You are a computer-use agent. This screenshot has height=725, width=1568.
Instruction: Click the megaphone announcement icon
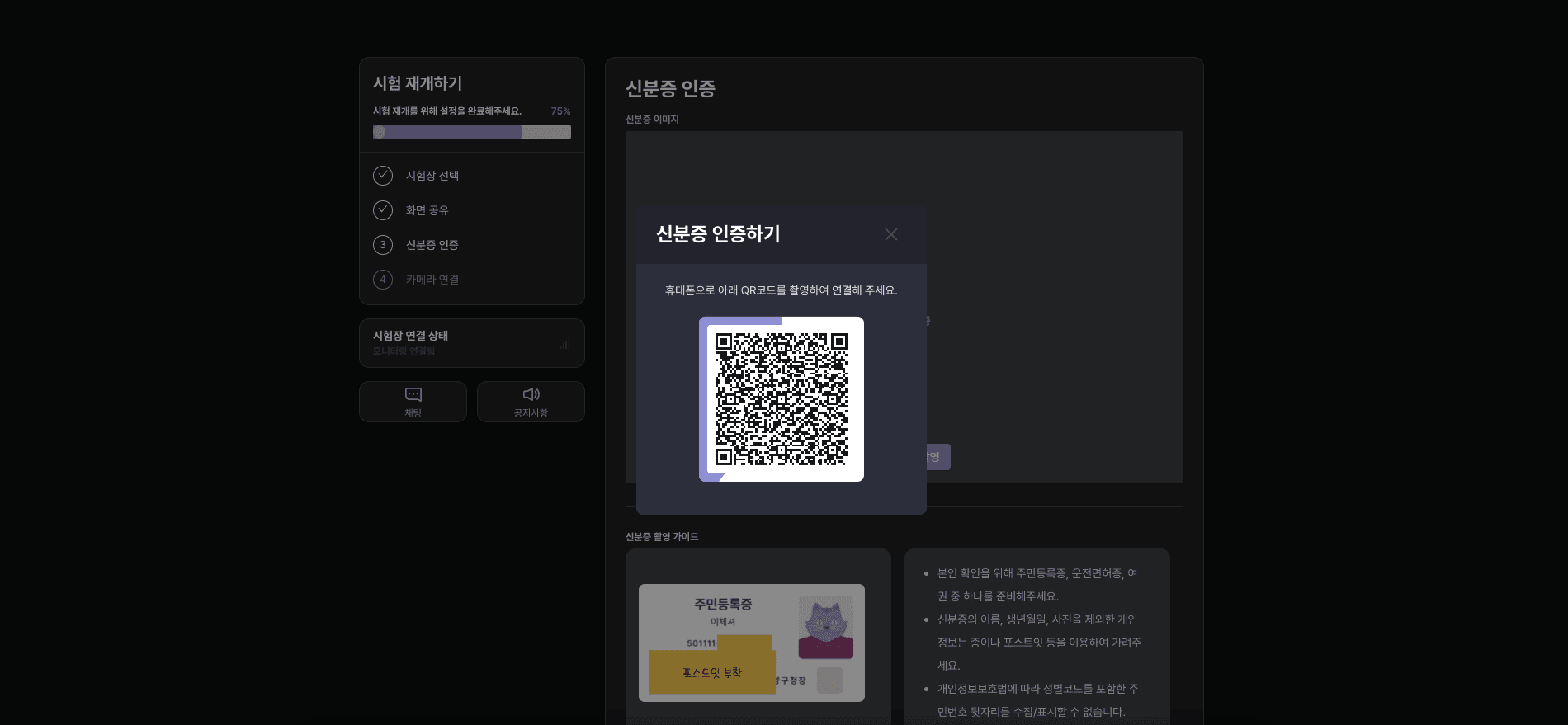point(531,394)
